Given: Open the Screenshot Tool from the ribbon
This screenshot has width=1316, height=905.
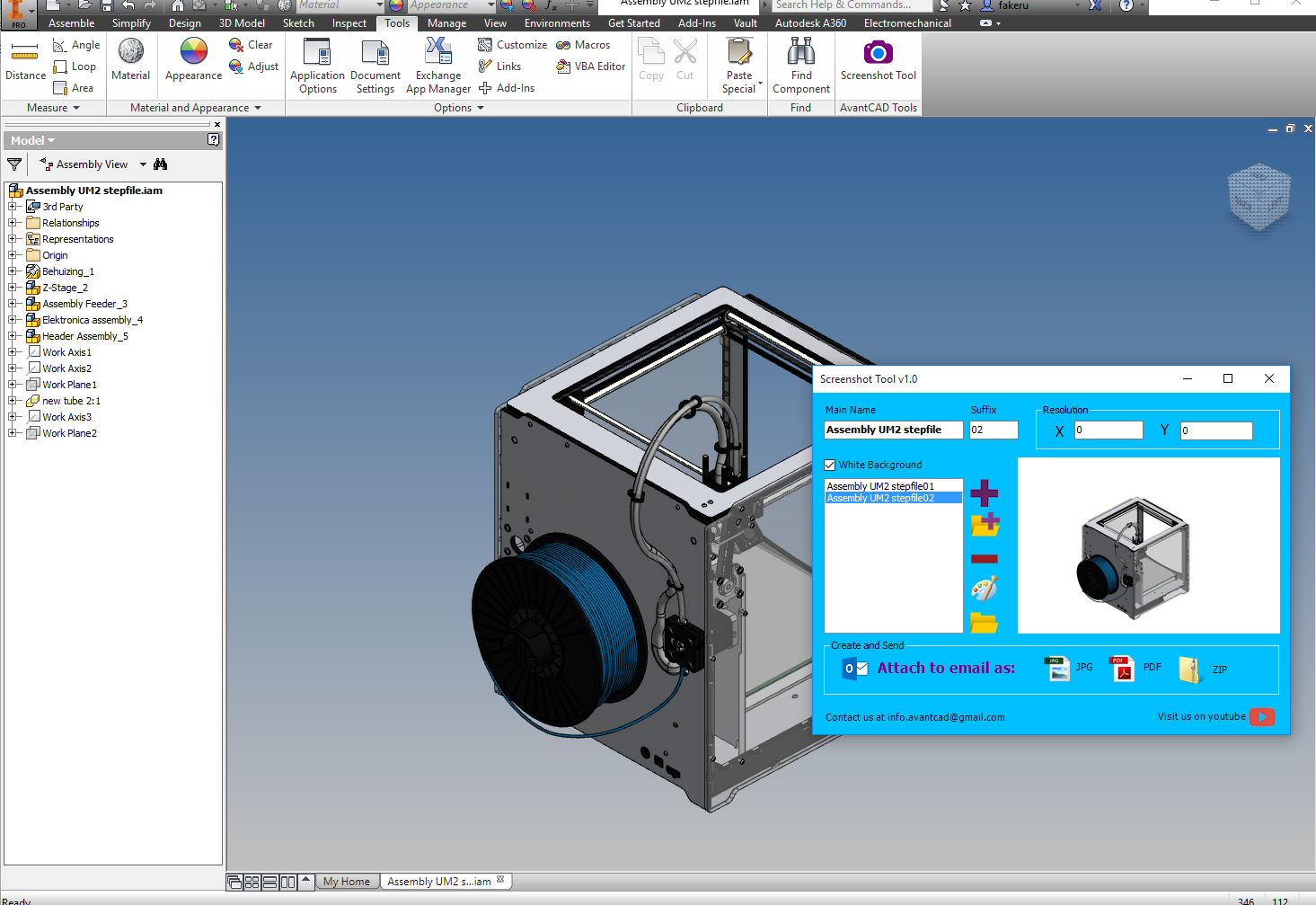Looking at the screenshot, I should coord(878,60).
